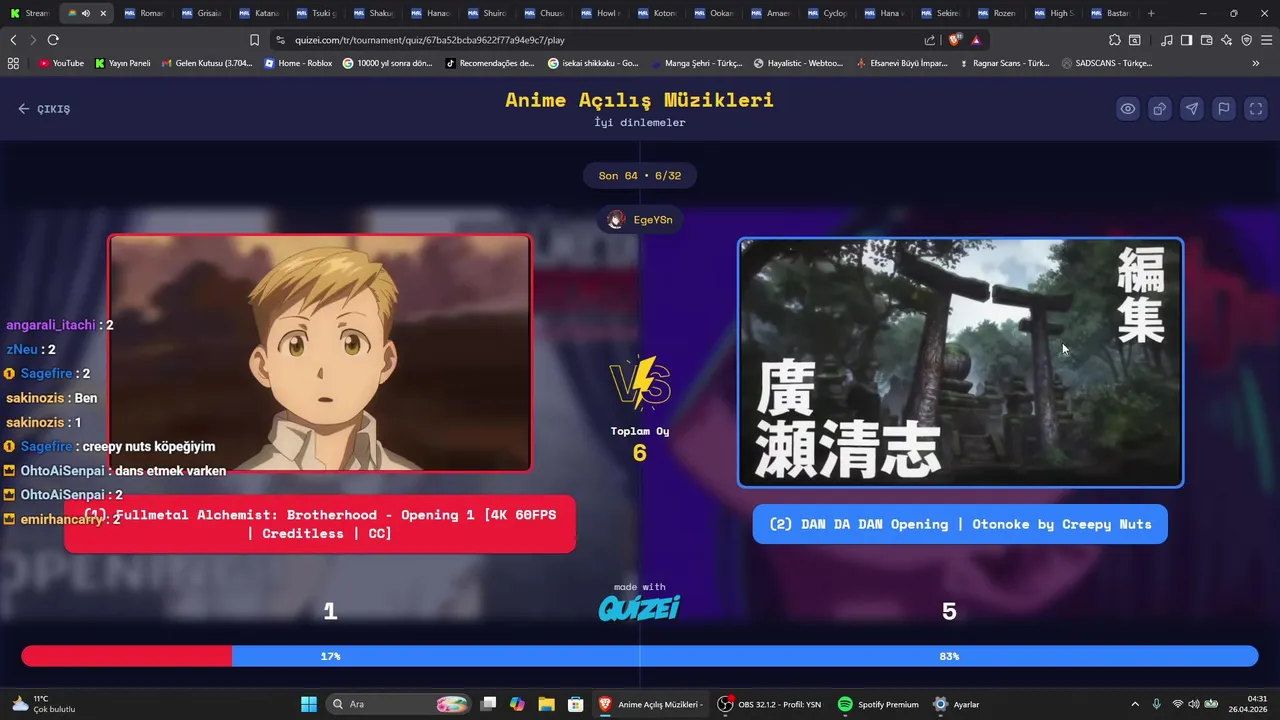Open Copilot from the taskbar
Viewport: 1280px width, 720px height.
(x=517, y=704)
